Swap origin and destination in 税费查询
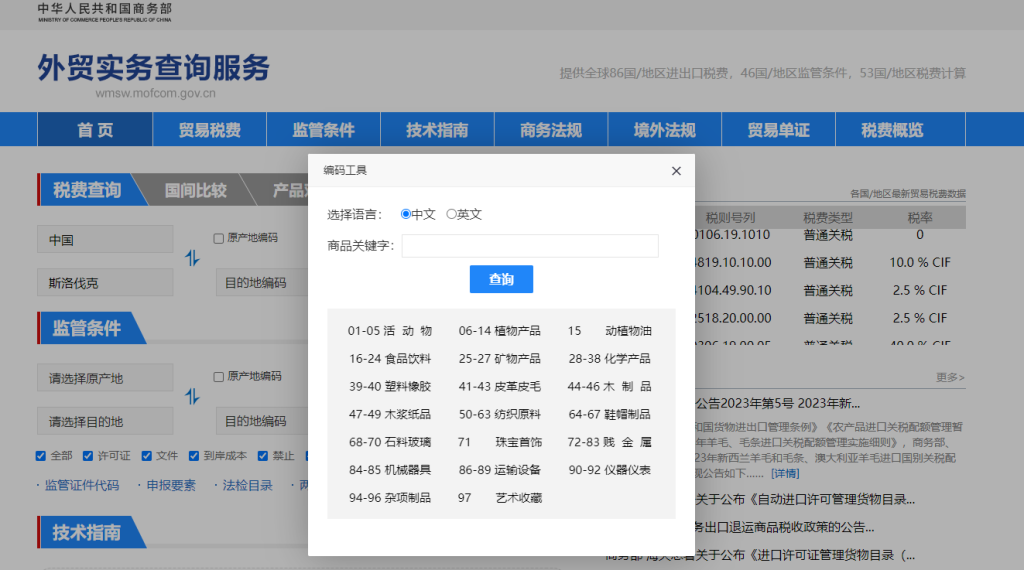1024x570 pixels. [192, 259]
